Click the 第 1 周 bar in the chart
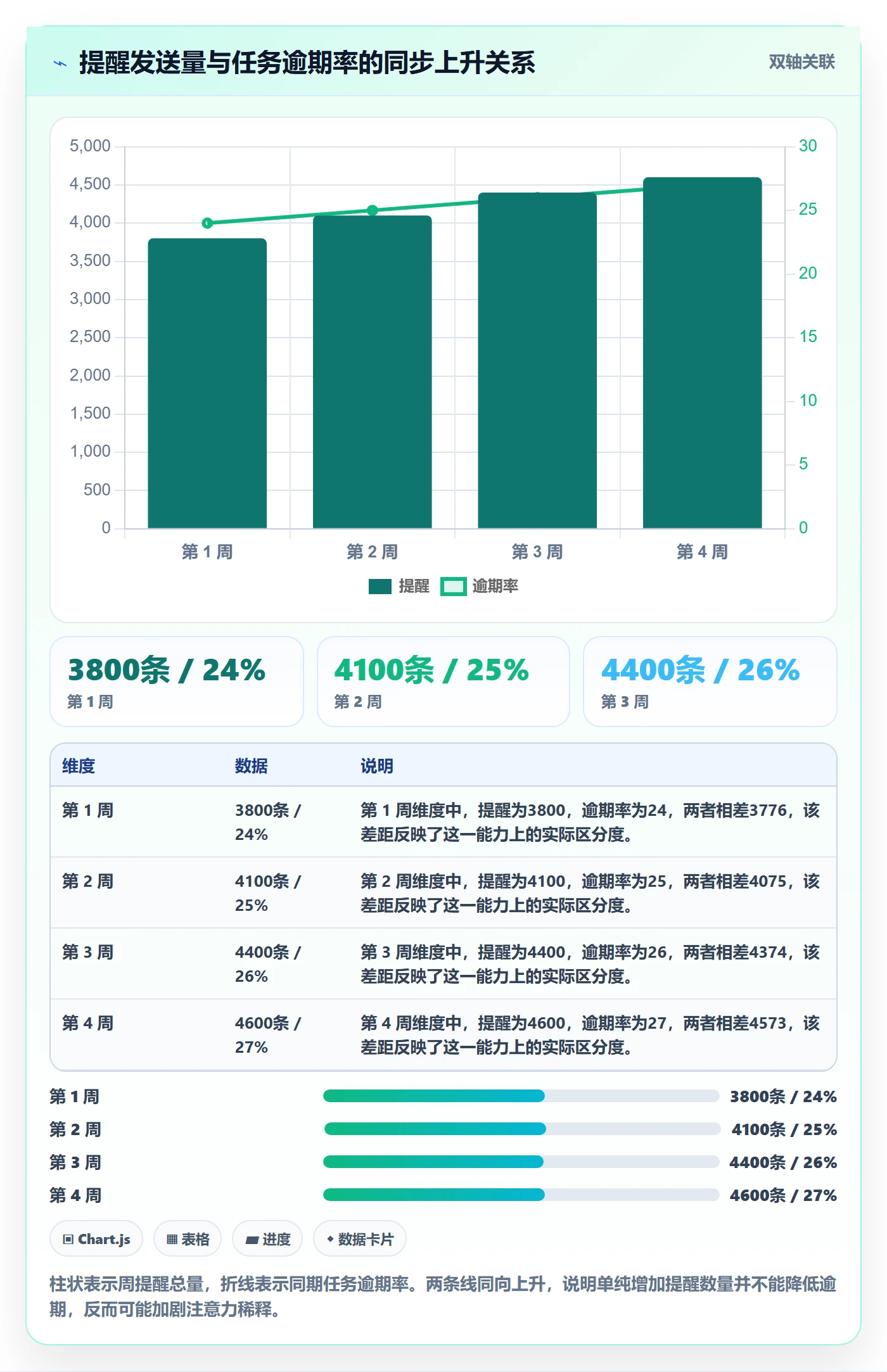Image resolution: width=887 pixels, height=1372 pixels. tap(207, 383)
